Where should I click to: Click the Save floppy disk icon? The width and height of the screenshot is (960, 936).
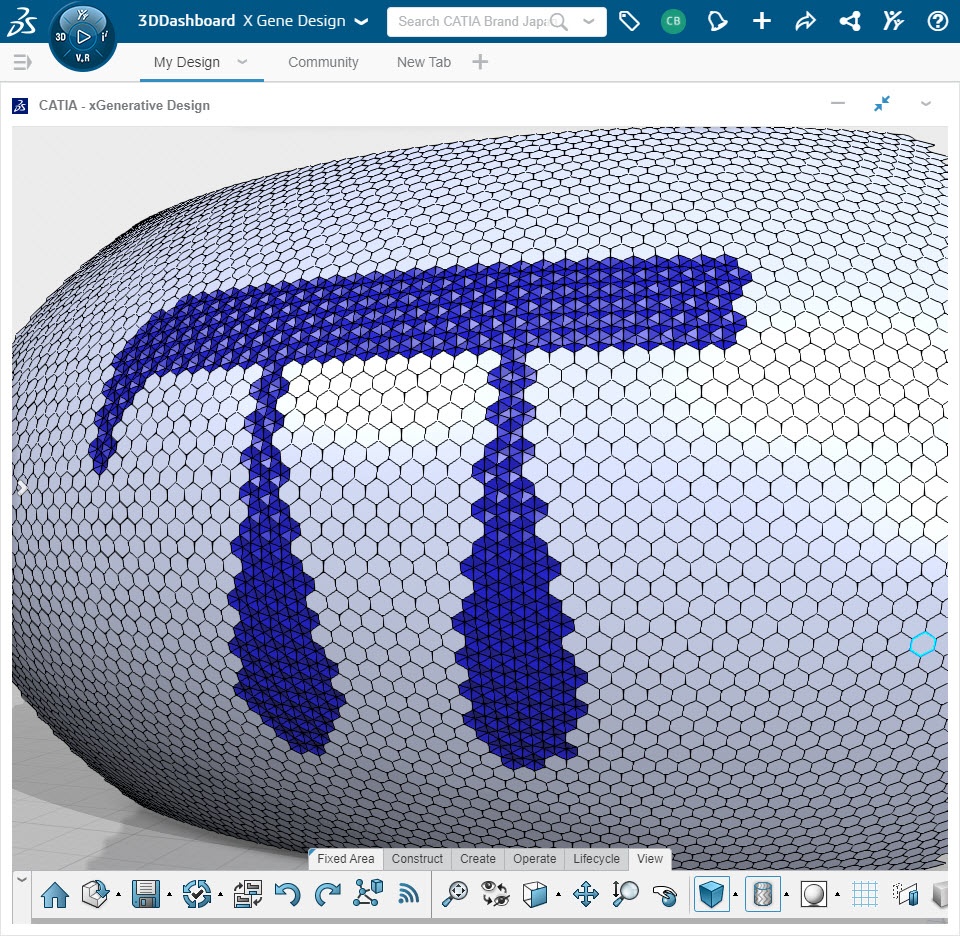pos(146,895)
